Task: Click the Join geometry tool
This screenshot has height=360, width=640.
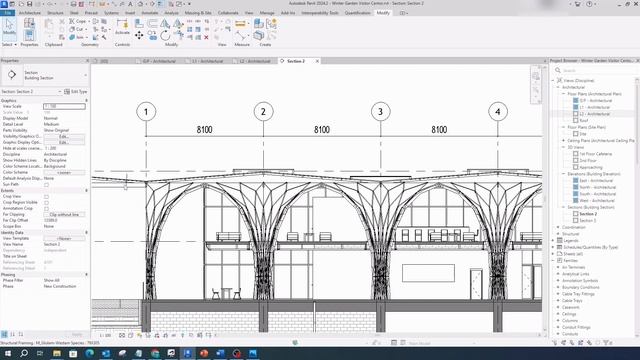Action: pos(77,37)
